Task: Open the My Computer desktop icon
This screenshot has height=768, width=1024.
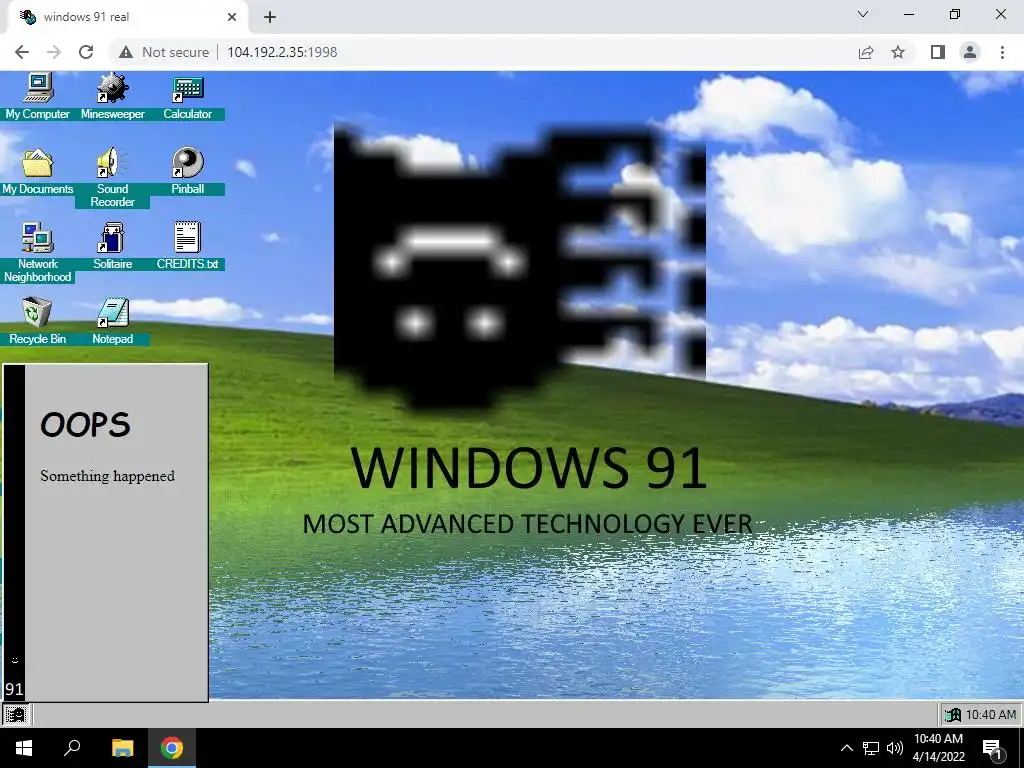Action: (37, 97)
